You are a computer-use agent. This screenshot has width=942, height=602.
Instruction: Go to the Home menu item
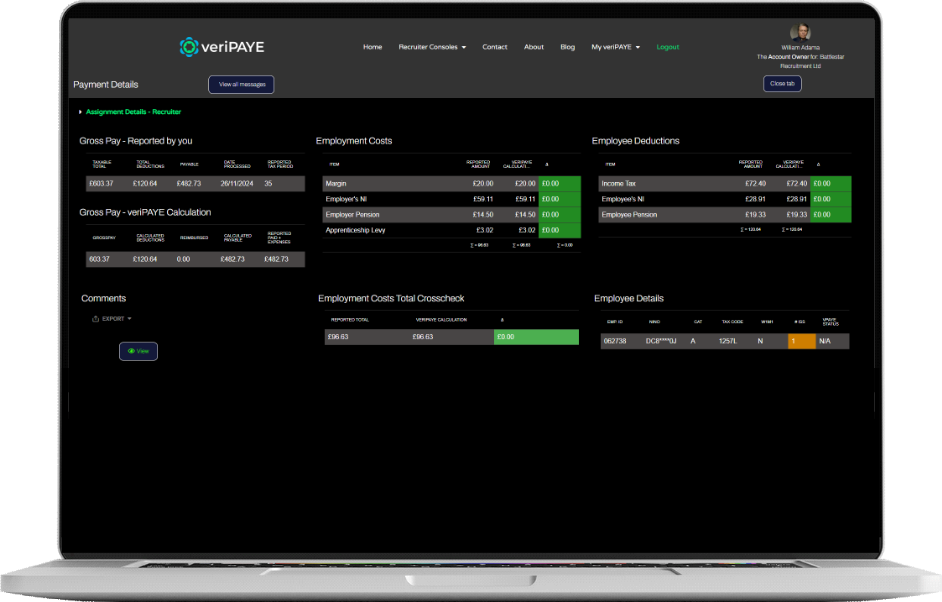click(372, 47)
